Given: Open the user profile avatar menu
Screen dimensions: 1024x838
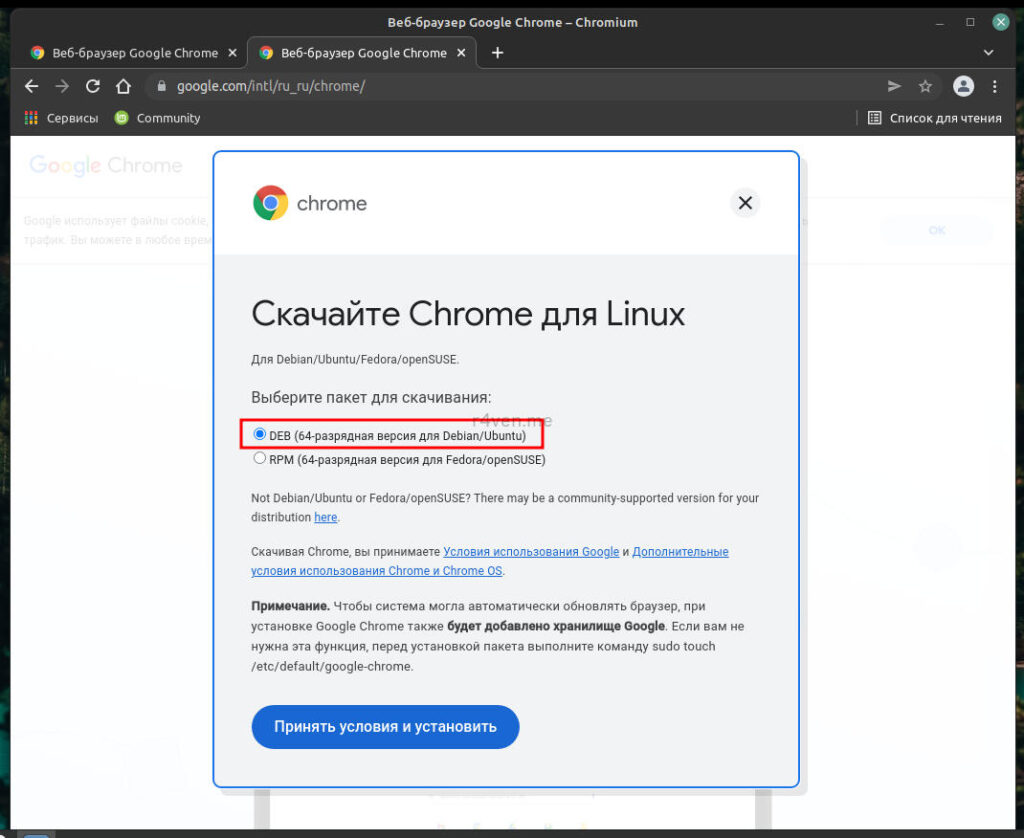Looking at the screenshot, I should [963, 86].
